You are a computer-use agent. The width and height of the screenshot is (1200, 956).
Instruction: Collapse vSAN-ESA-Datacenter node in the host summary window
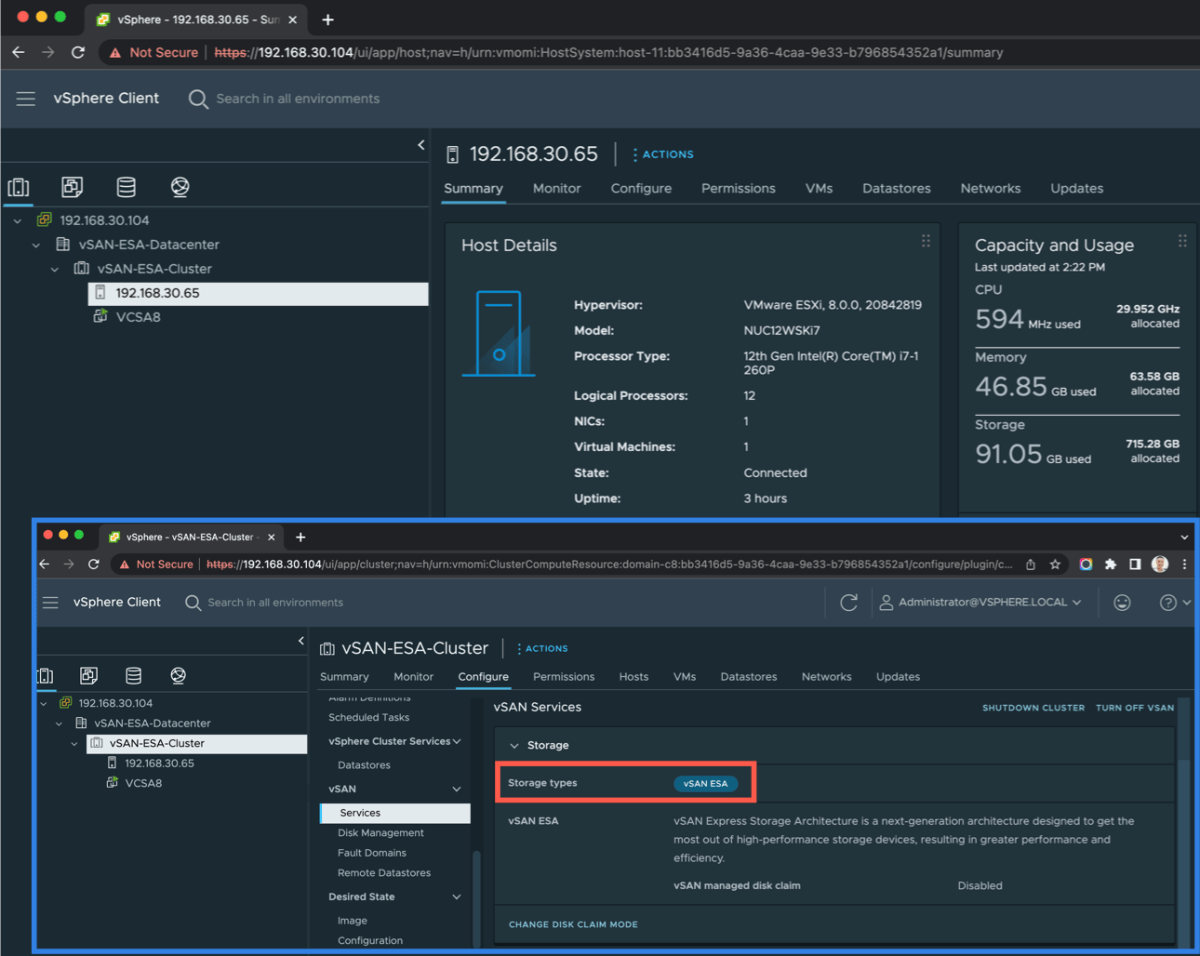[36, 245]
